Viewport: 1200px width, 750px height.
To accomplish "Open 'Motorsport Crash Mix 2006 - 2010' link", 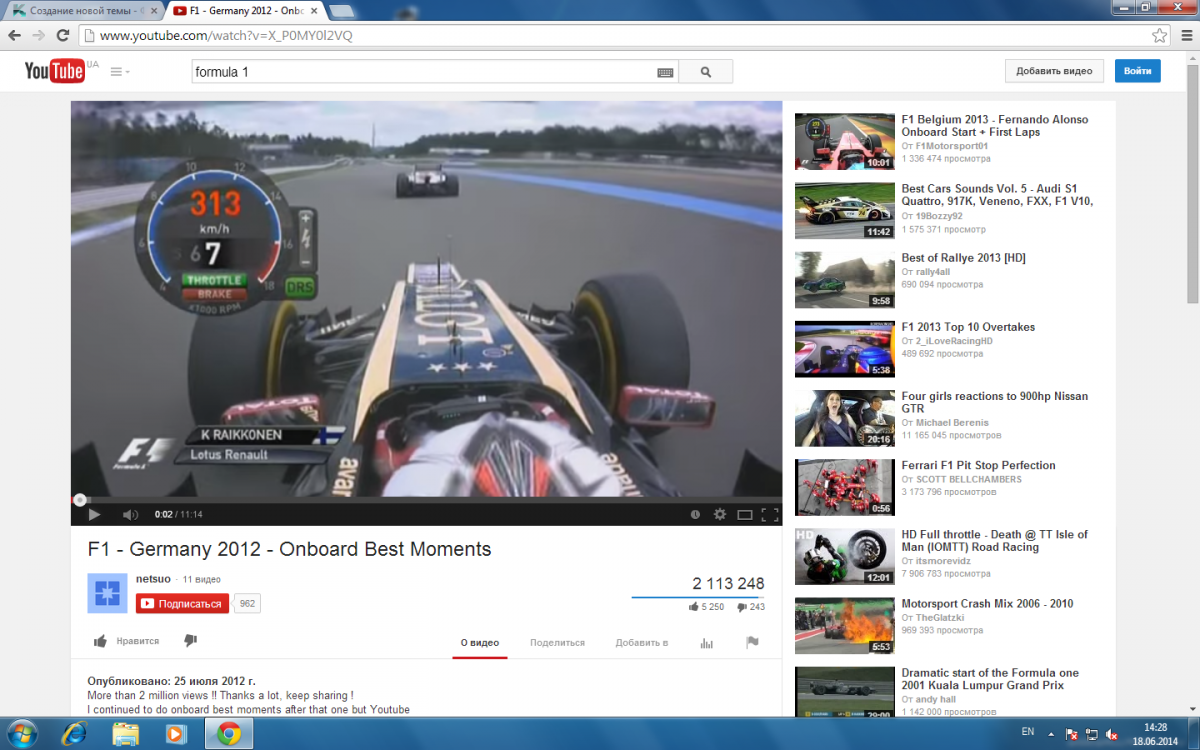I will point(987,603).
